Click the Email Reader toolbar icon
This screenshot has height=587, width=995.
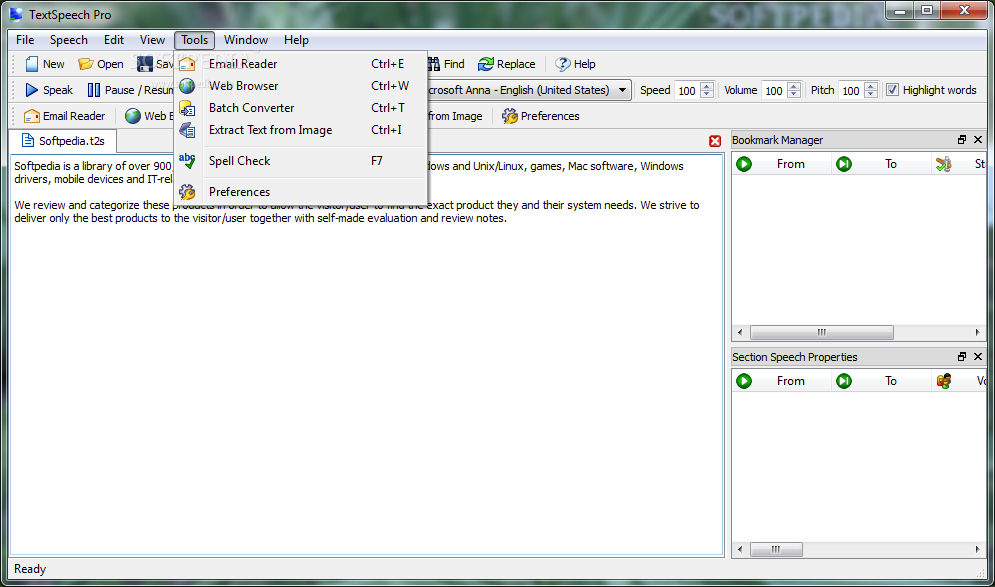[x=32, y=116]
